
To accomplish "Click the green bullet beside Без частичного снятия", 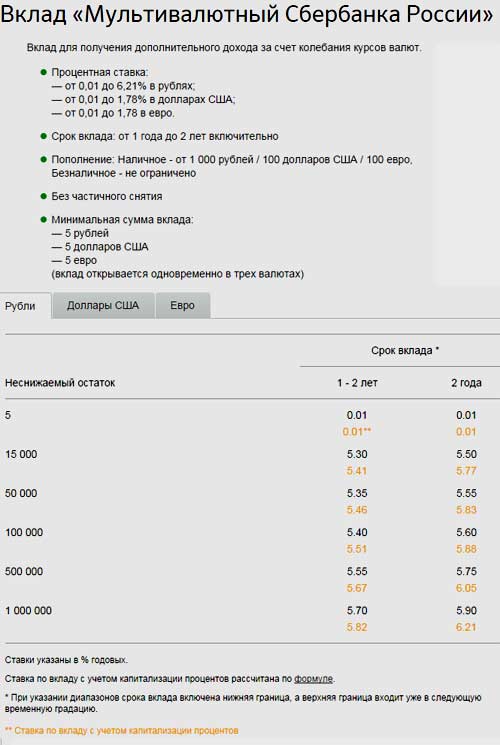I will point(43,196).
